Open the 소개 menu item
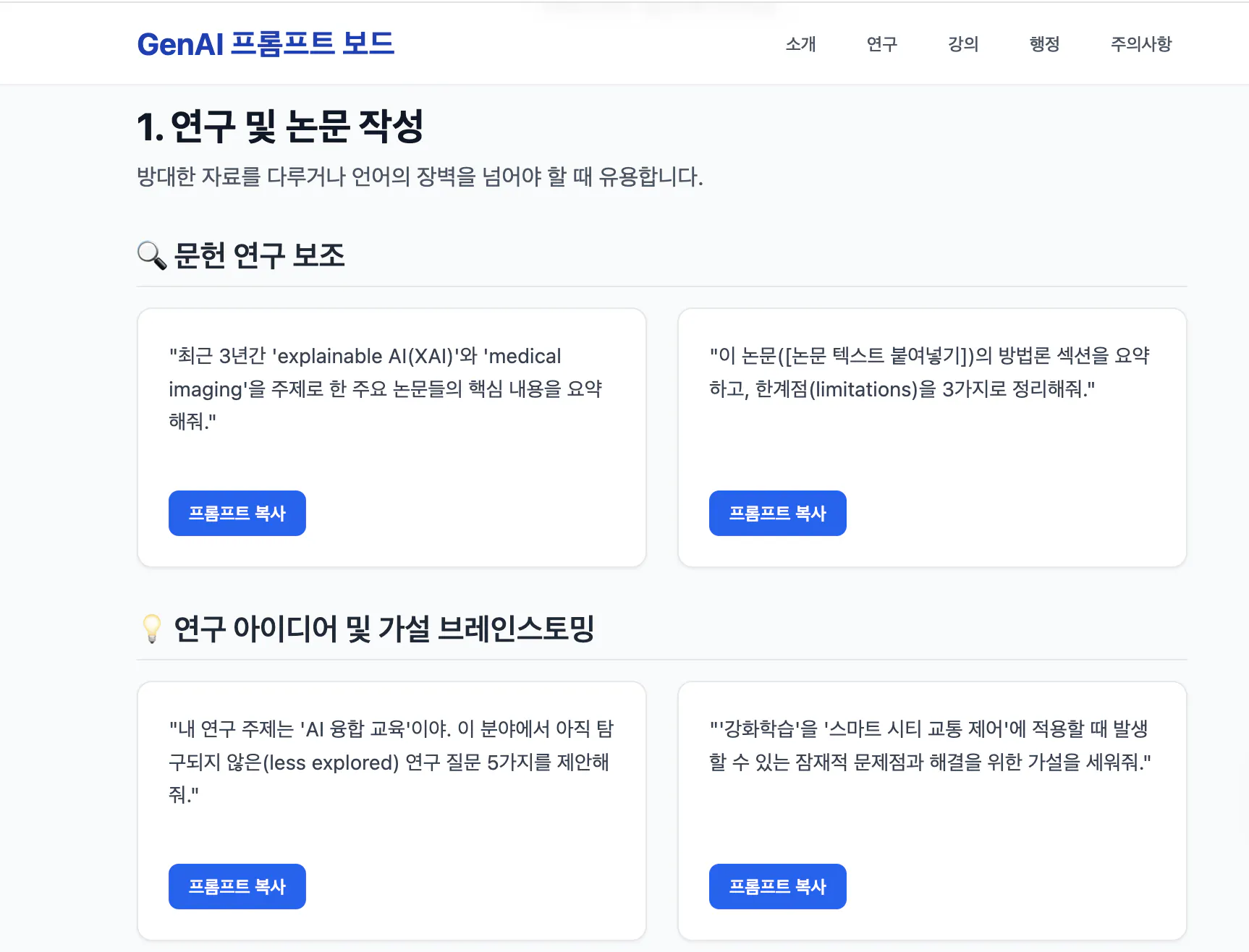The width and height of the screenshot is (1249, 952). point(800,44)
